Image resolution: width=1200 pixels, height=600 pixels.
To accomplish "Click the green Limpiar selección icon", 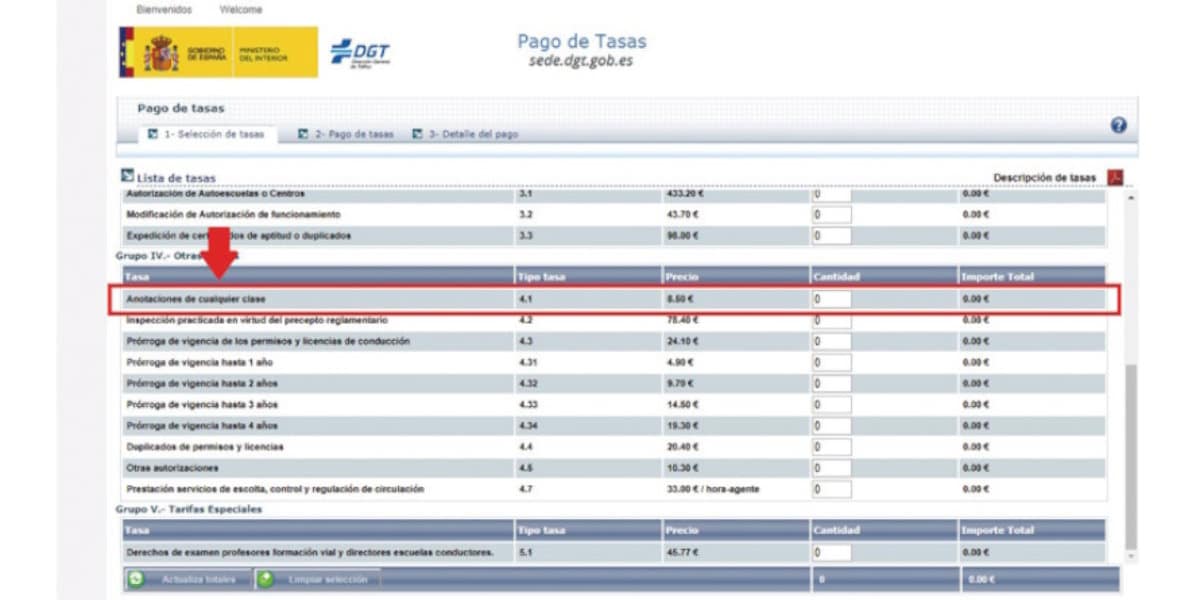I will tap(265, 579).
